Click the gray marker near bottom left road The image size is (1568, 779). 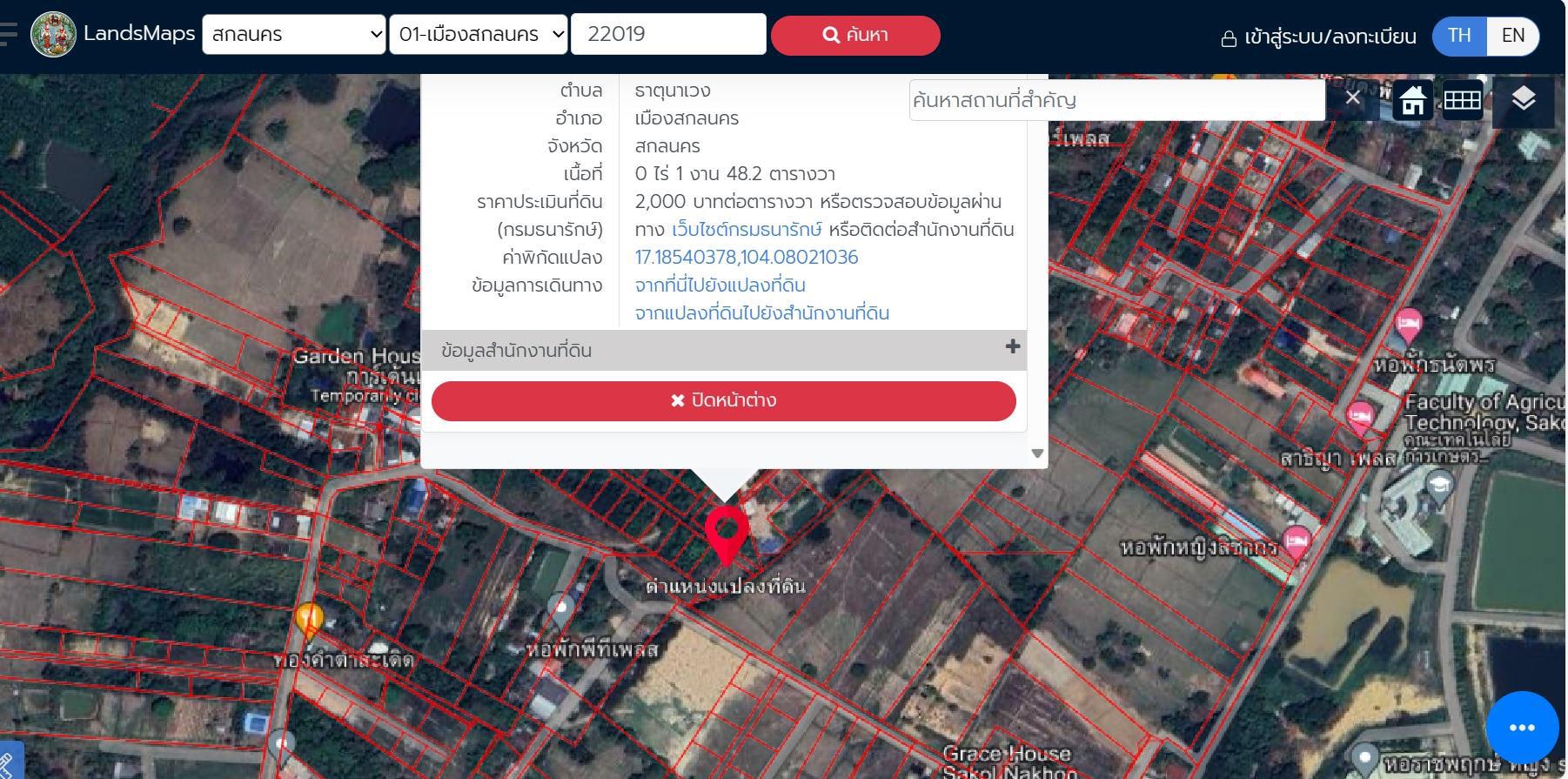[x=280, y=747]
